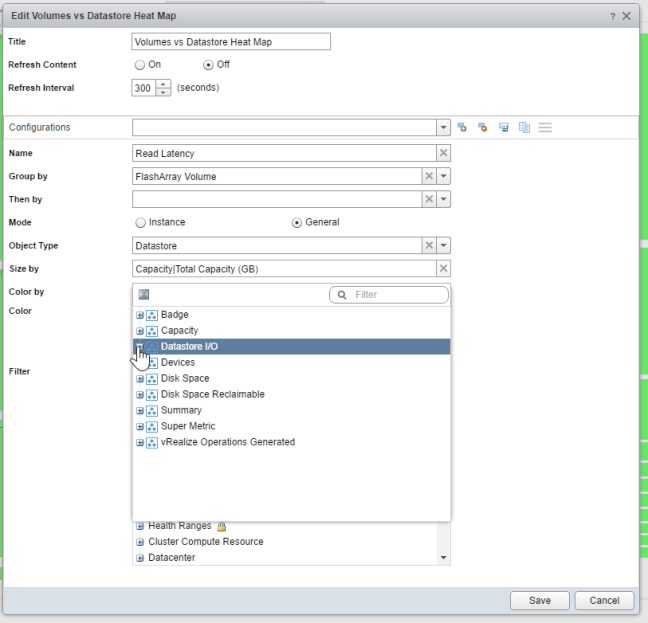This screenshot has width=648, height=623.
Task: Clear the Size by field value
Action: (x=444, y=269)
